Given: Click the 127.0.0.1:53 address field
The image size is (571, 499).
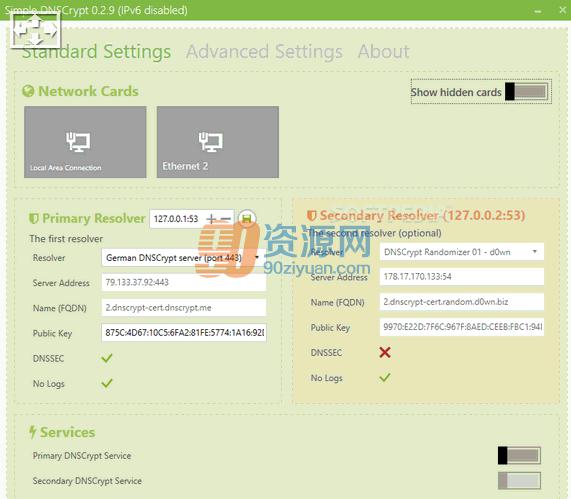Looking at the screenshot, I should [177, 219].
